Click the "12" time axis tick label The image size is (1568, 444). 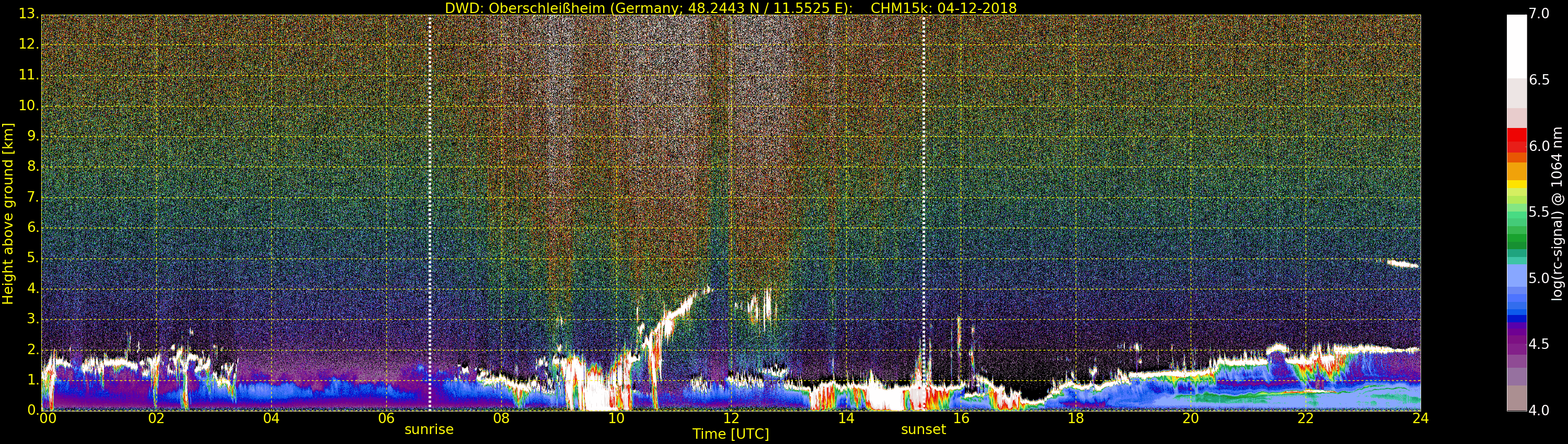pyautogui.click(x=731, y=418)
